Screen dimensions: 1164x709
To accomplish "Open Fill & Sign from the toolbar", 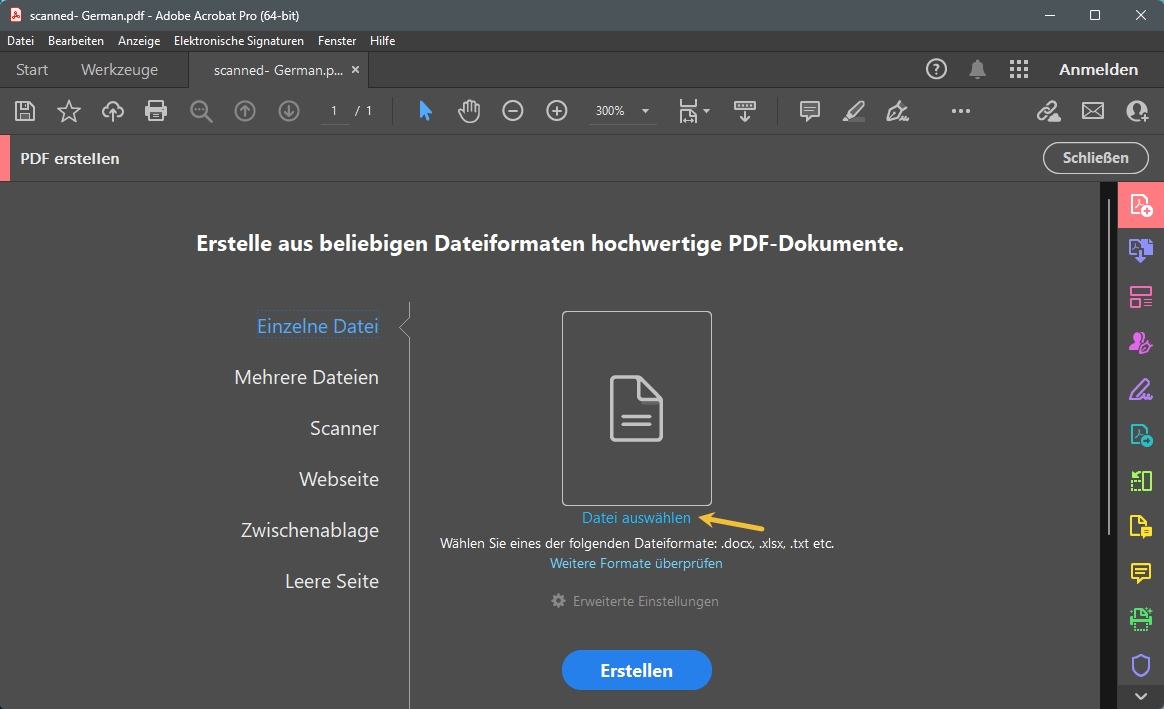I will (x=897, y=111).
